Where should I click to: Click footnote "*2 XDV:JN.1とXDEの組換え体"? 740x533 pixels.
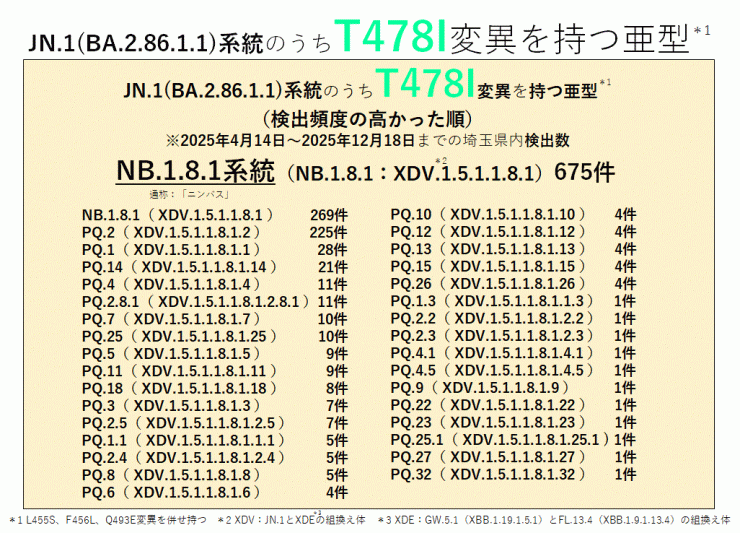click(291, 520)
